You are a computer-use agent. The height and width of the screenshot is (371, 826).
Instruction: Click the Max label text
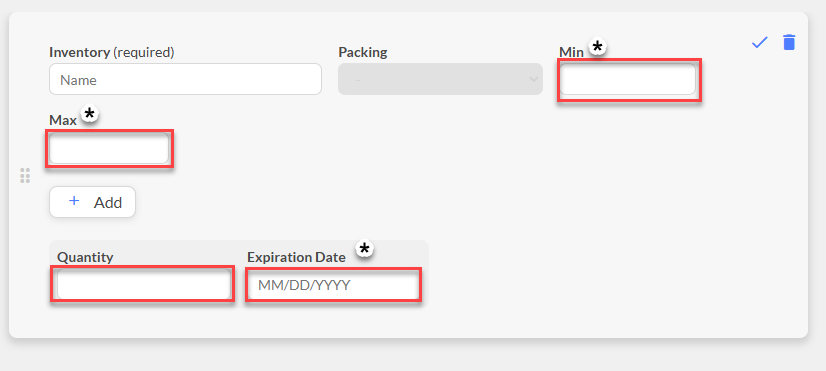click(x=63, y=120)
